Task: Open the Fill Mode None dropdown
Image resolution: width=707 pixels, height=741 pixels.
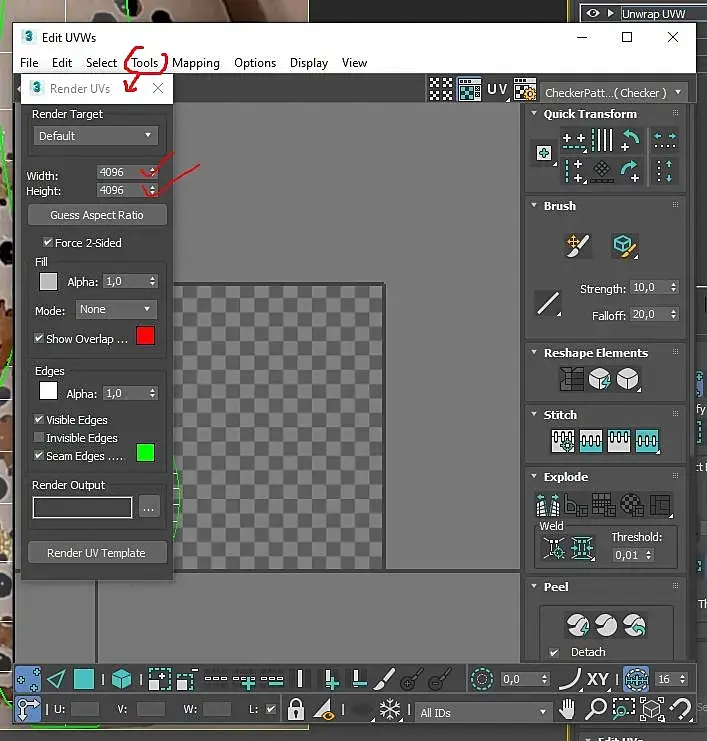Action: point(116,310)
